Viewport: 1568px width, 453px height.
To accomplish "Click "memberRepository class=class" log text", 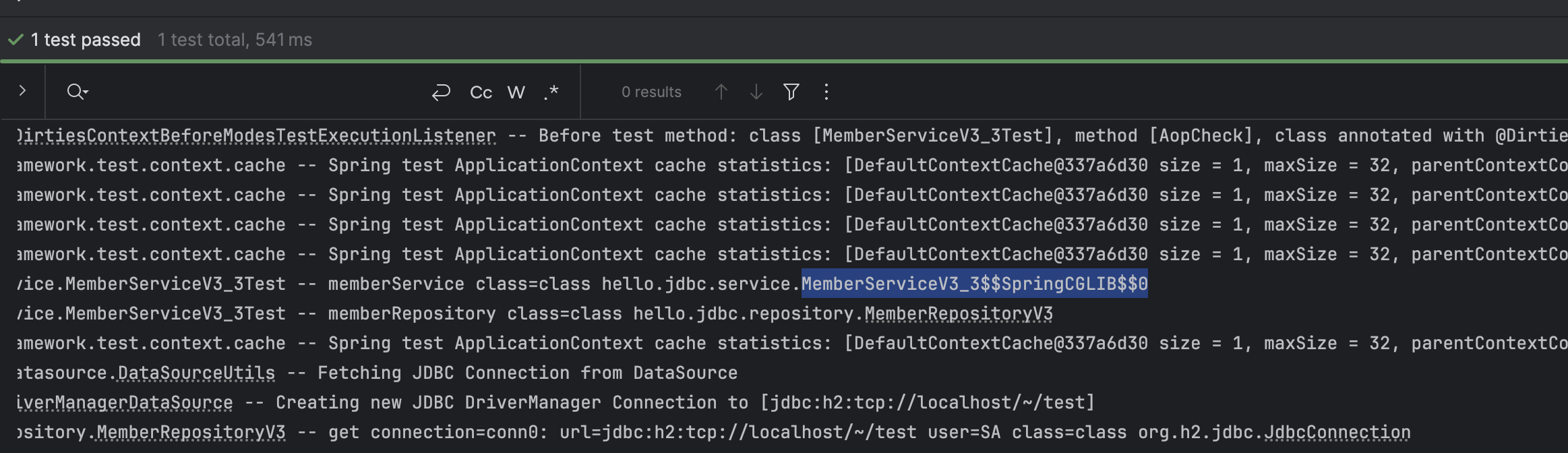I will click(x=475, y=313).
